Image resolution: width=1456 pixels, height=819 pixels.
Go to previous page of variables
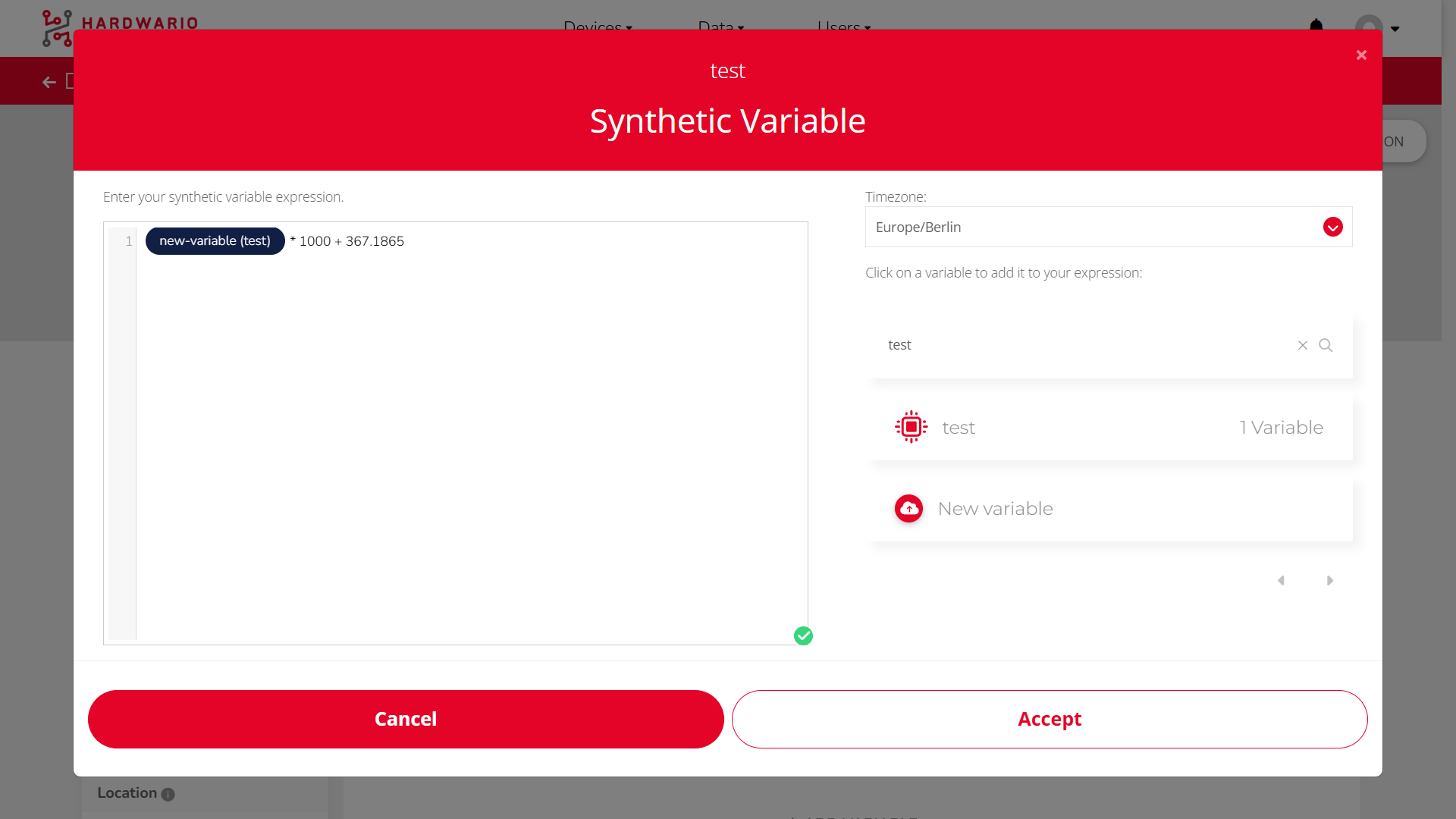pos(1281,580)
